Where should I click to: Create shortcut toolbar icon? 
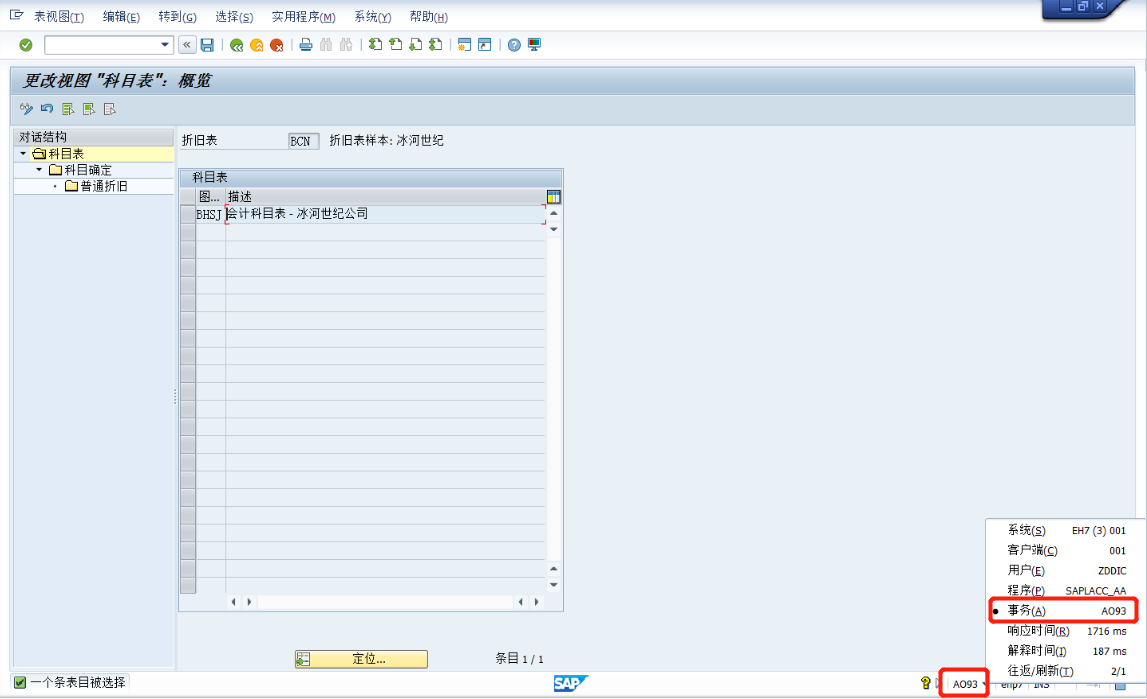[484, 45]
